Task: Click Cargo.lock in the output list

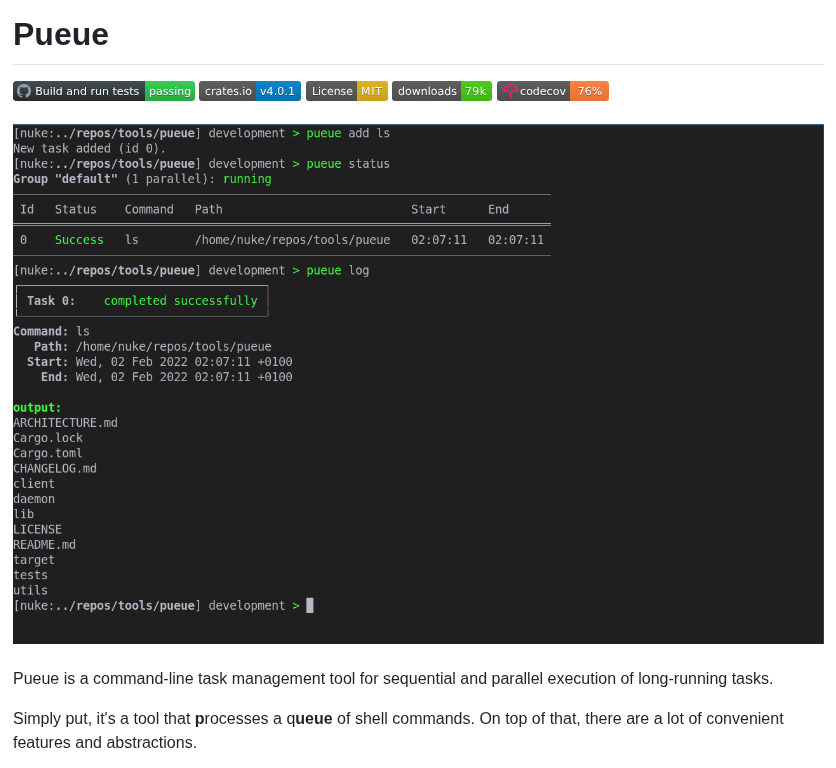Action: click(x=48, y=438)
